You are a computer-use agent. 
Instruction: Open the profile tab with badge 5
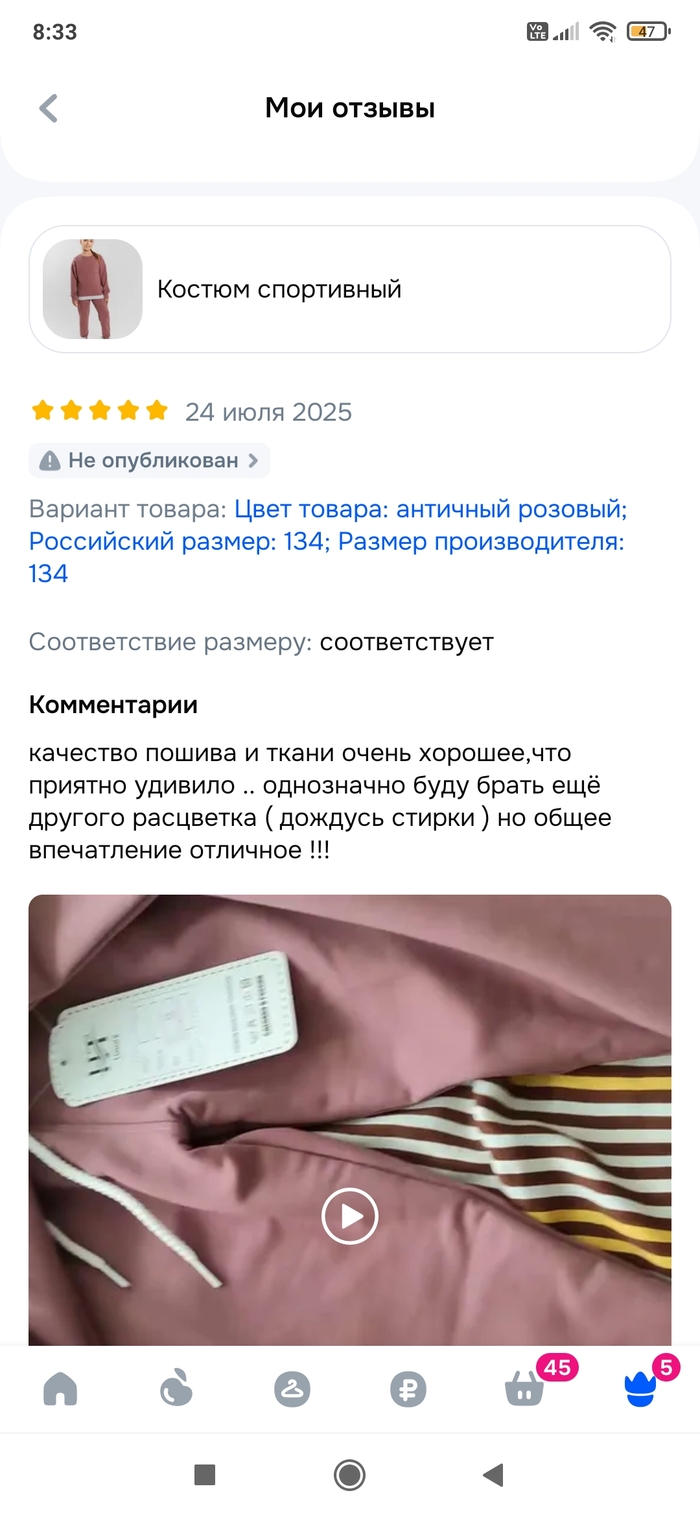(640, 1389)
